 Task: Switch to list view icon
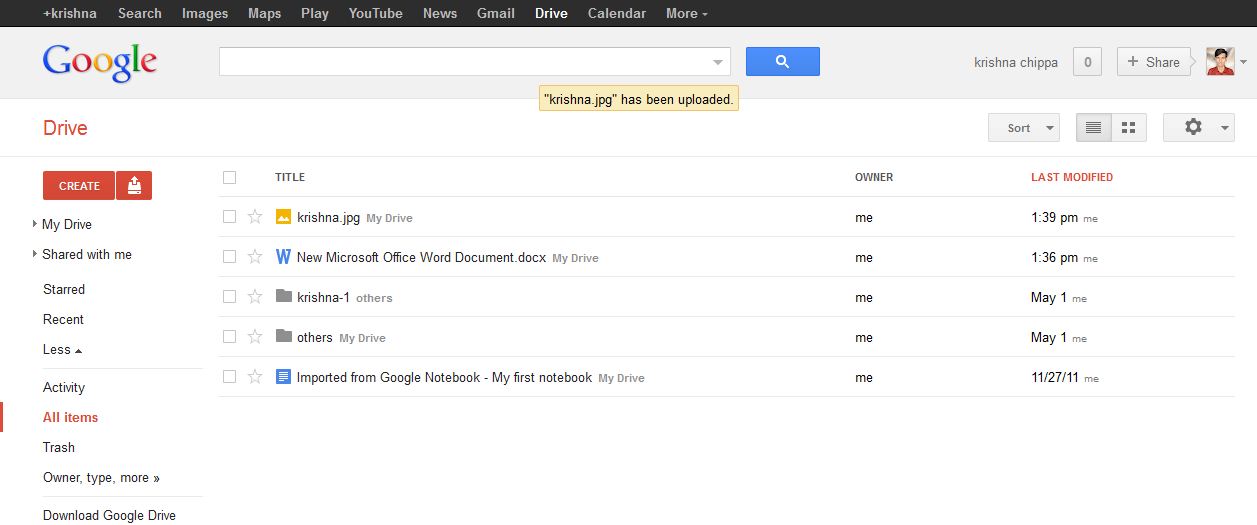click(1093, 128)
